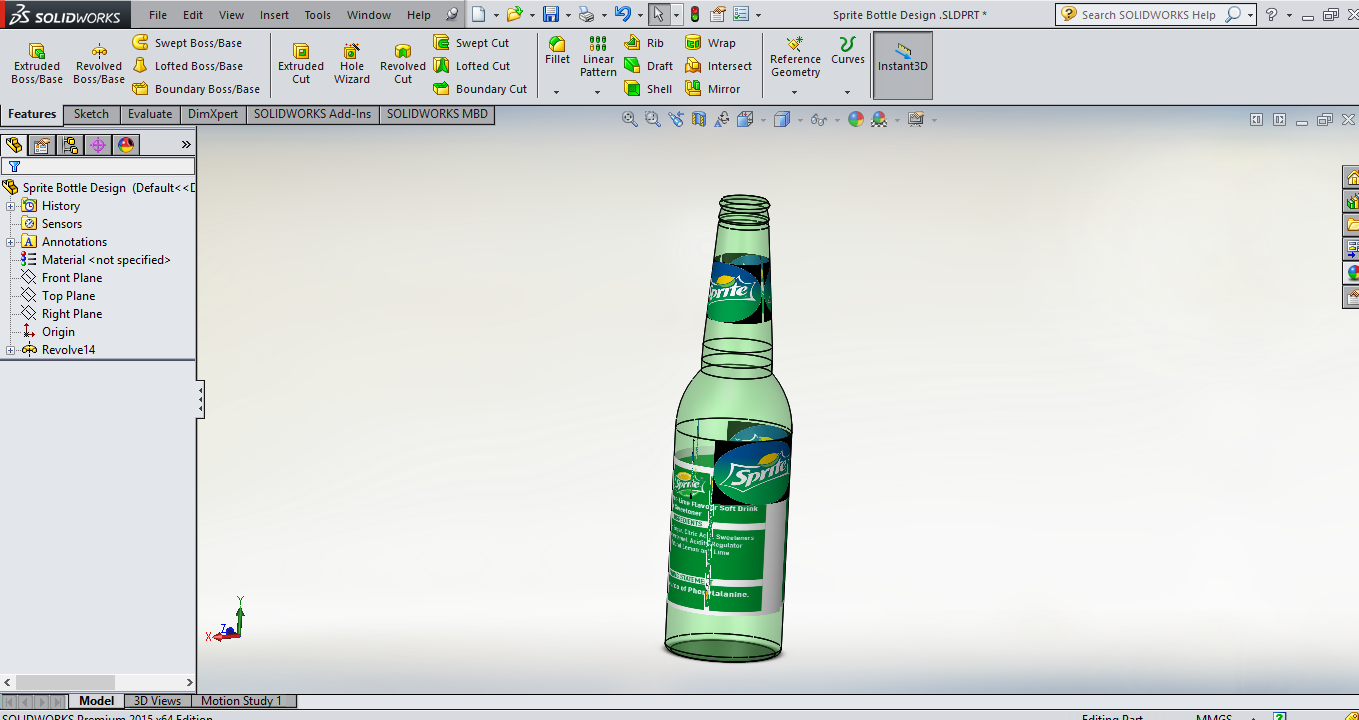The image size is (1359, 720).
Task: Open the View Orientation icon
Action: pyautogui.click(x=745, y=119)
